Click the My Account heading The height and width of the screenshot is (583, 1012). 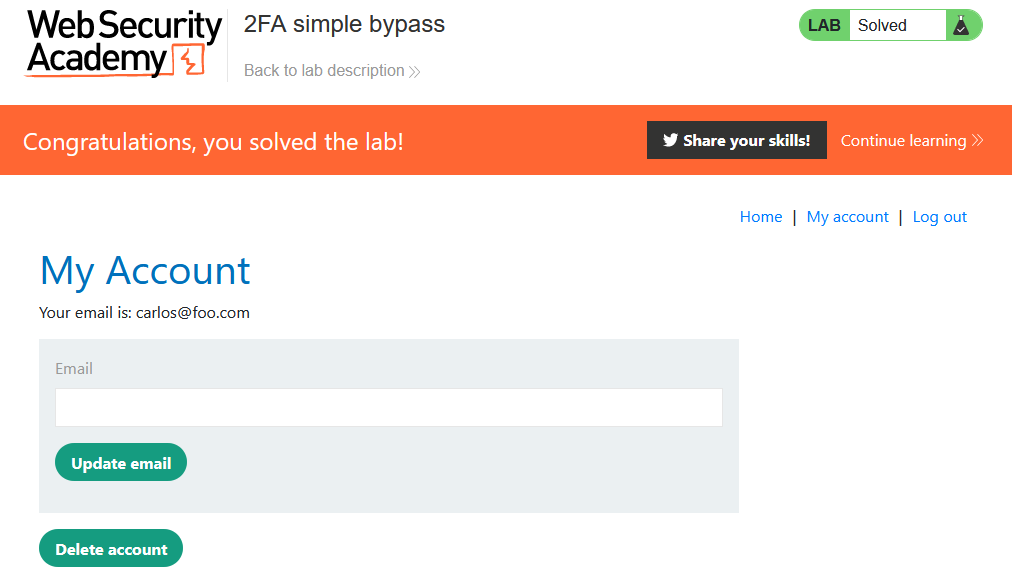click(145, 271)
